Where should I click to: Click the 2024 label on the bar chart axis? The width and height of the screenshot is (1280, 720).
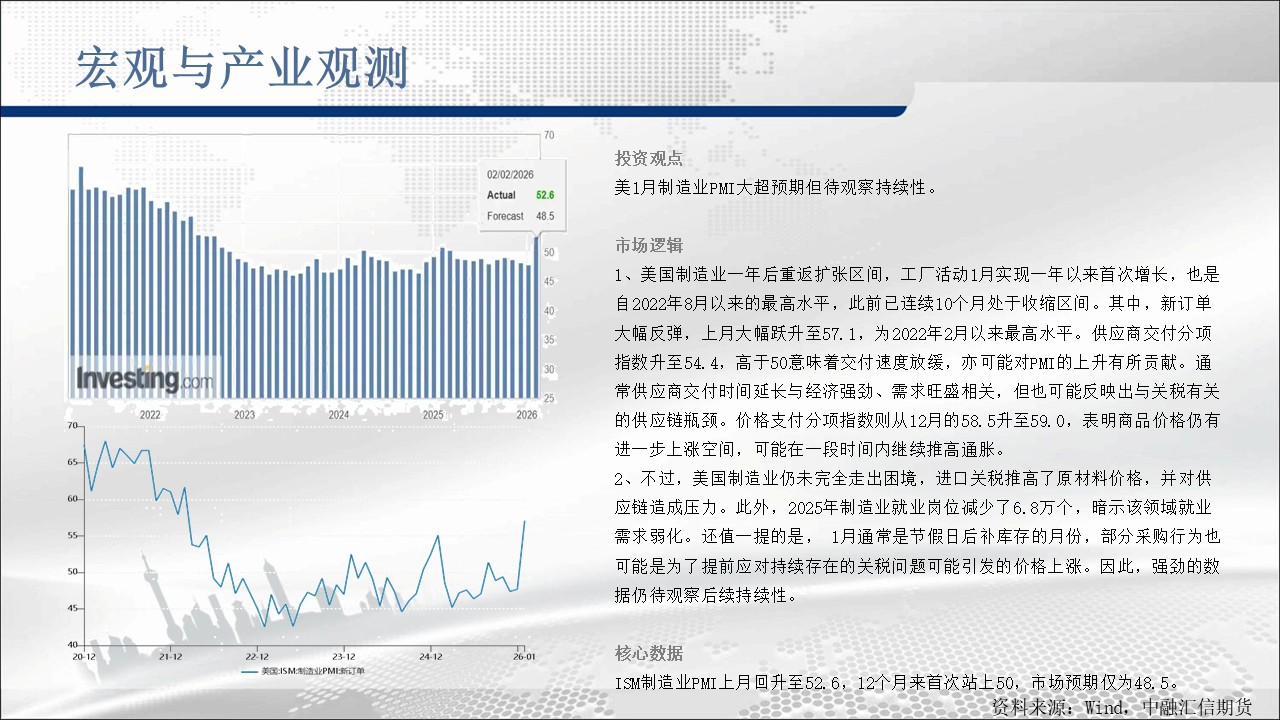coord(339,414)
